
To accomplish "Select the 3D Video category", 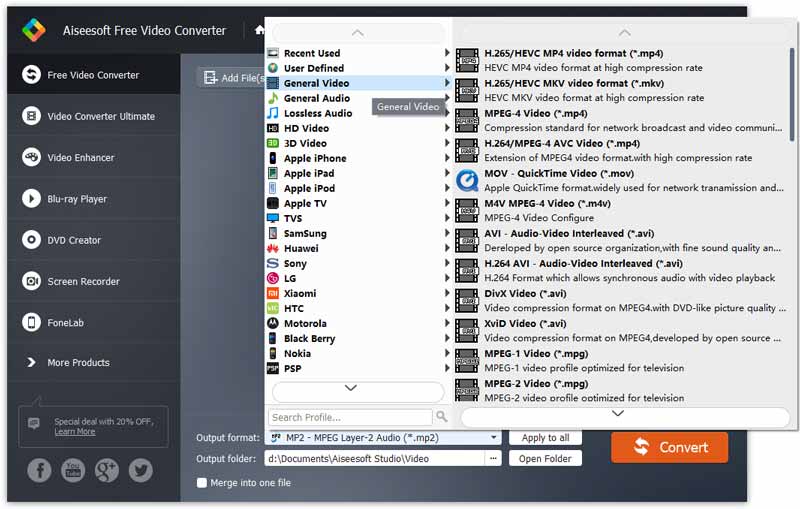I will (x=357, y=143).
